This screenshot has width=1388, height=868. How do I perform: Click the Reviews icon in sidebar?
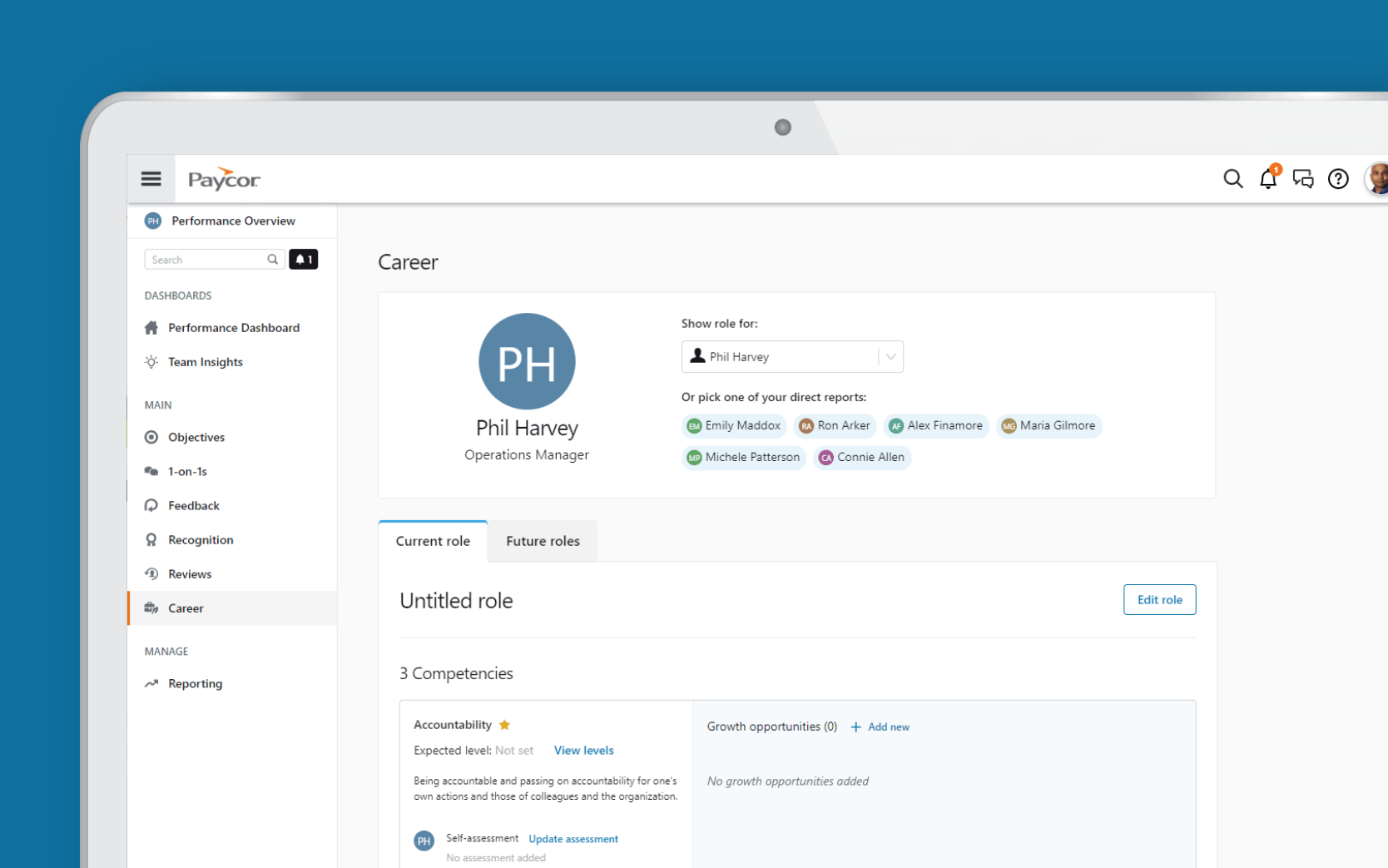tap(151, 573)
